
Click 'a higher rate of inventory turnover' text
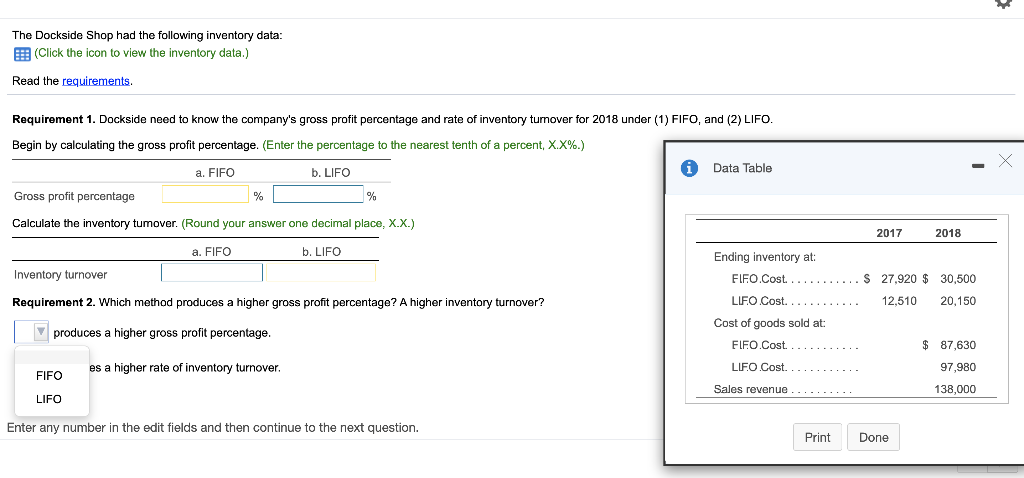[191, 368]
